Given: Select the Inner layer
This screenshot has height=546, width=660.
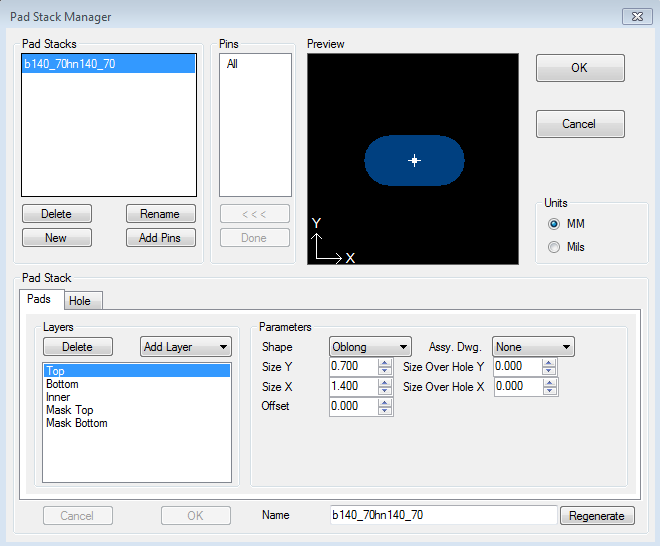Looking at the screenshot, I should click(x=137, y=397).
